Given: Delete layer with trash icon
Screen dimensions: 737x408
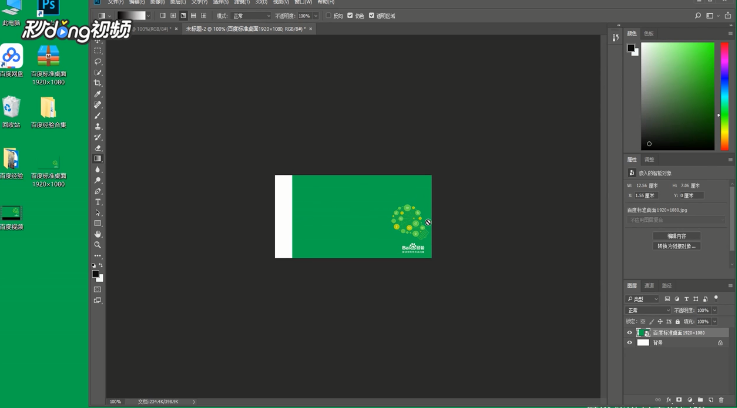Looking at the screenshot, I should pyautogui.click(x=721, y=400).
